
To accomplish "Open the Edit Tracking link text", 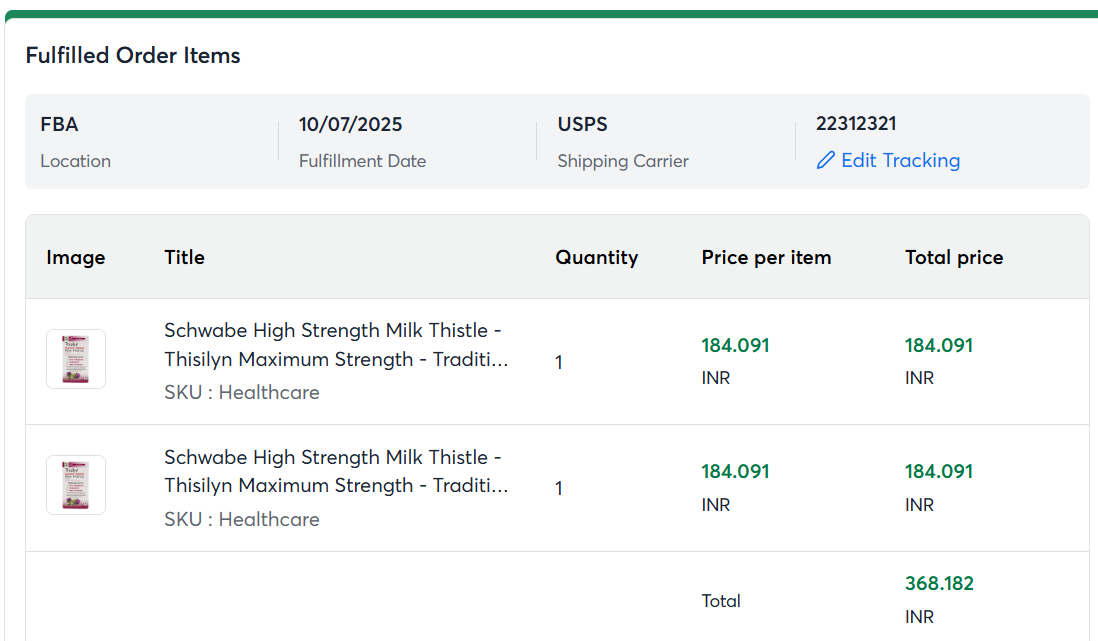I will [900, 161].
